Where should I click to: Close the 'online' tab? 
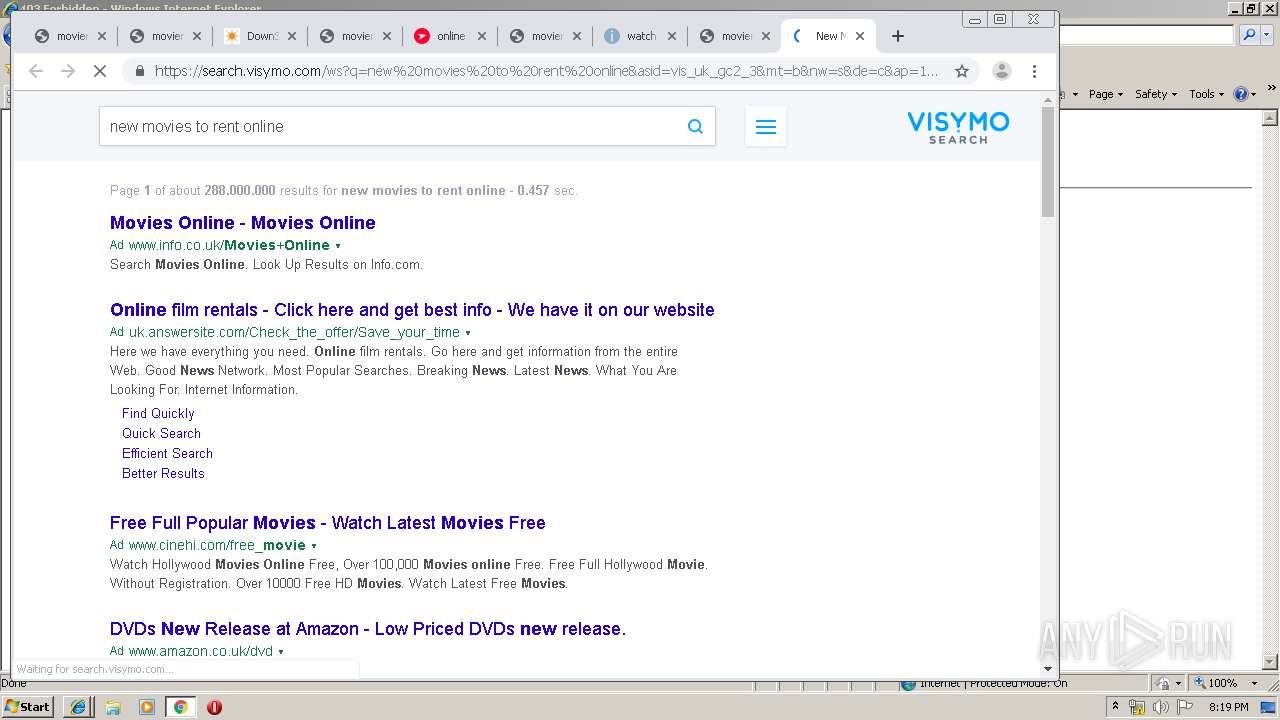point(482,36)
